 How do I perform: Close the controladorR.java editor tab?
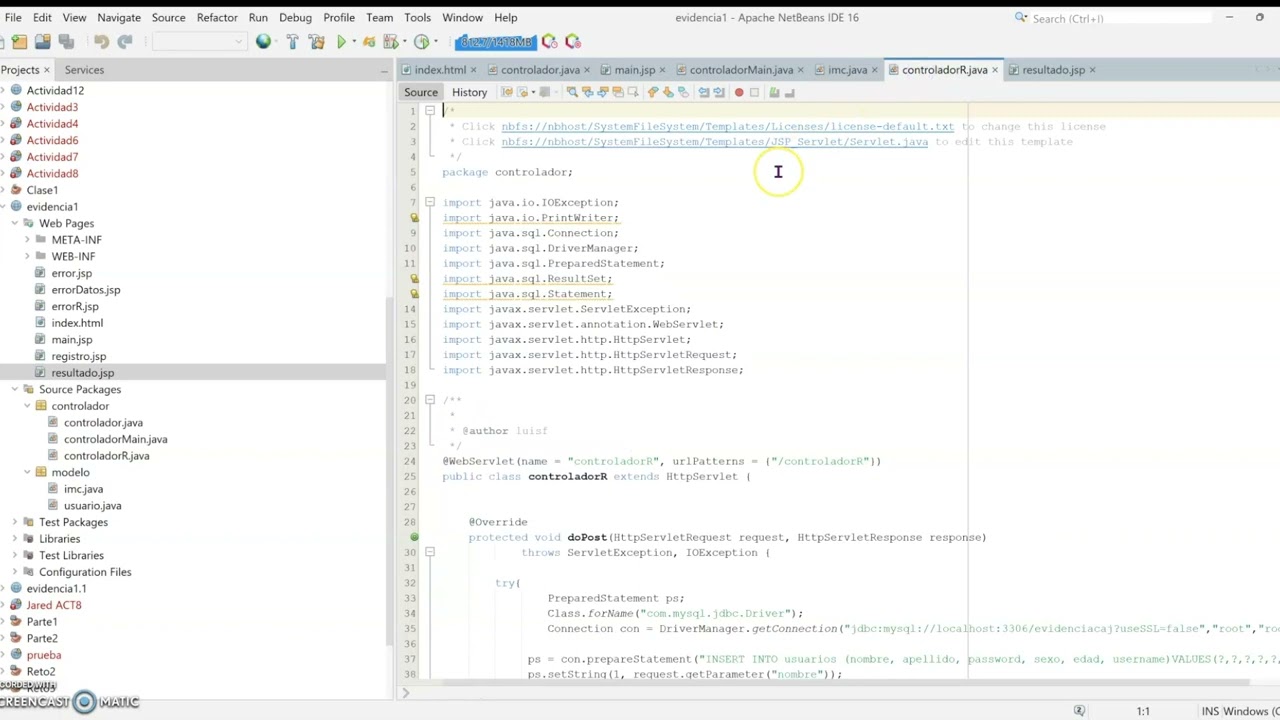(x=995, y=70)
